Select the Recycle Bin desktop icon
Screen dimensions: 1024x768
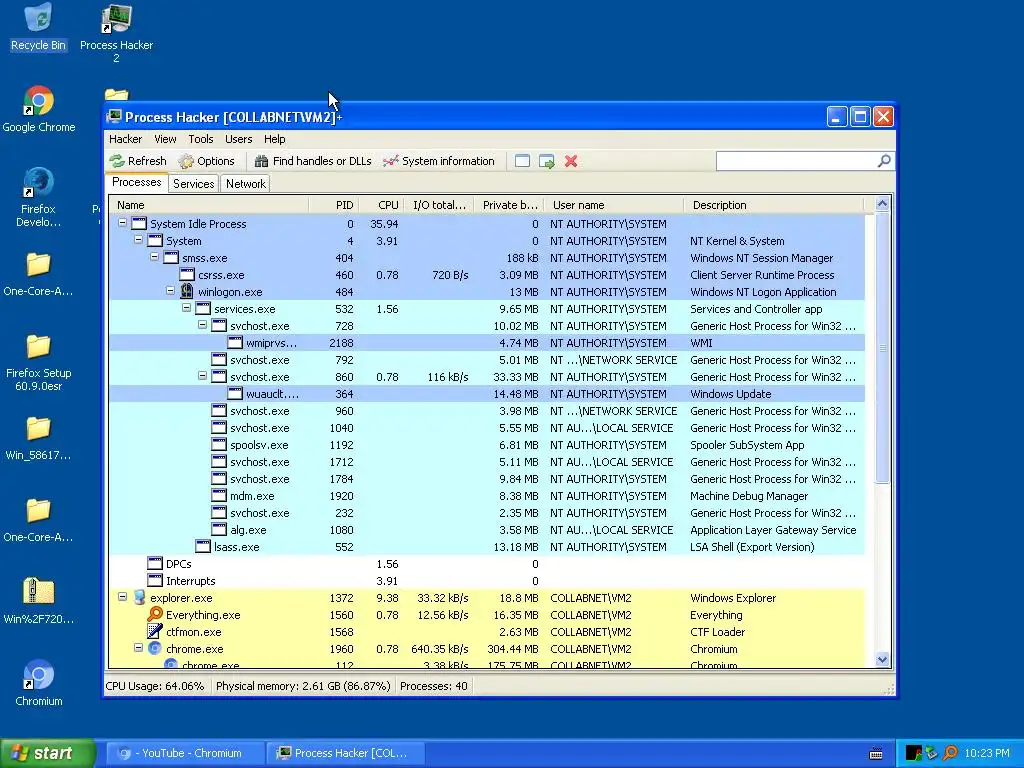(x=38, y=27)
